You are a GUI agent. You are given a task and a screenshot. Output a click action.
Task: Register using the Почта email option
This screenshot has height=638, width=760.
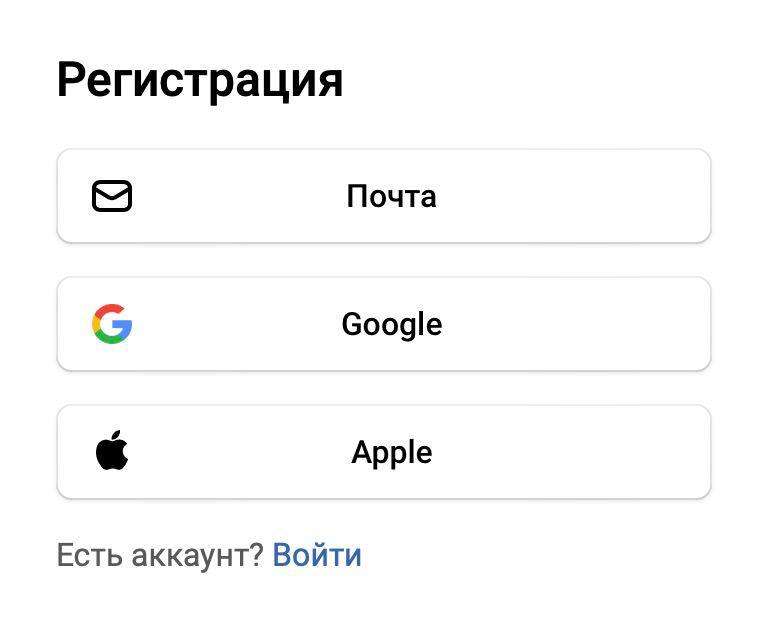pyautogui.click(x=383, y=196)
